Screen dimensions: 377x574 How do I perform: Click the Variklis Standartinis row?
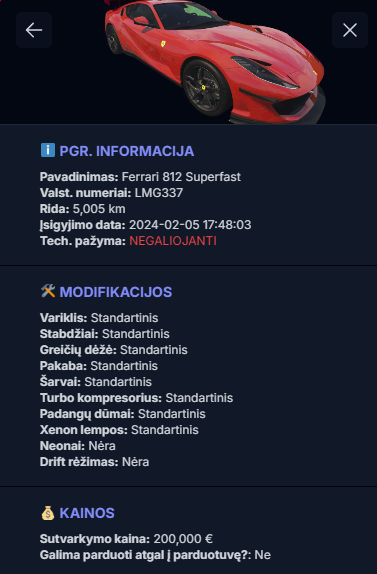99,318
